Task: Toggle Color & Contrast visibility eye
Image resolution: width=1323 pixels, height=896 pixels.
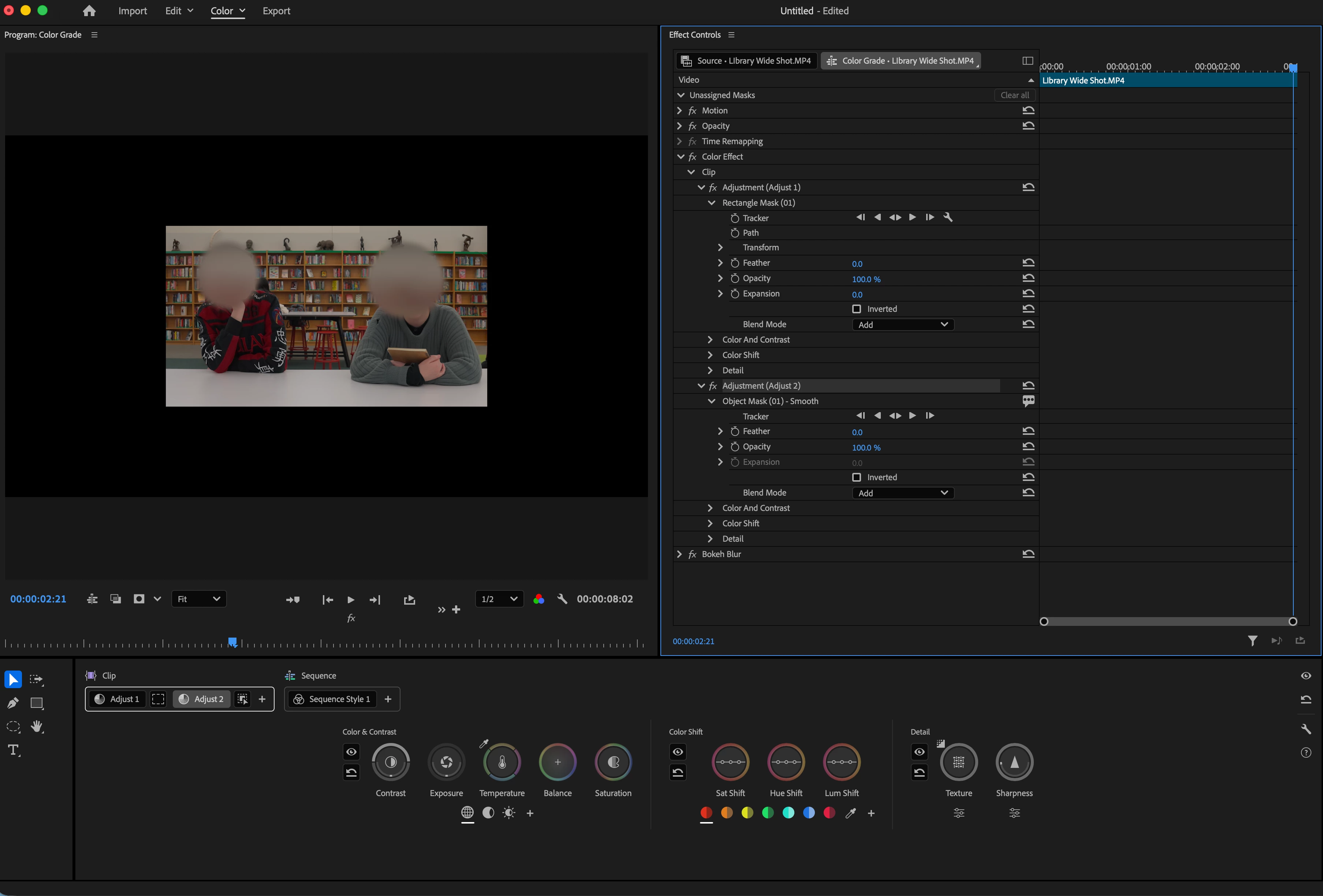Action: [x=351, y=752]
